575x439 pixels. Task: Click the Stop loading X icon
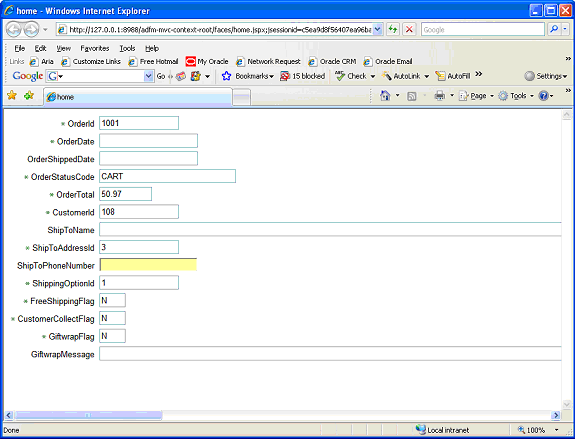tap(409, 29)
